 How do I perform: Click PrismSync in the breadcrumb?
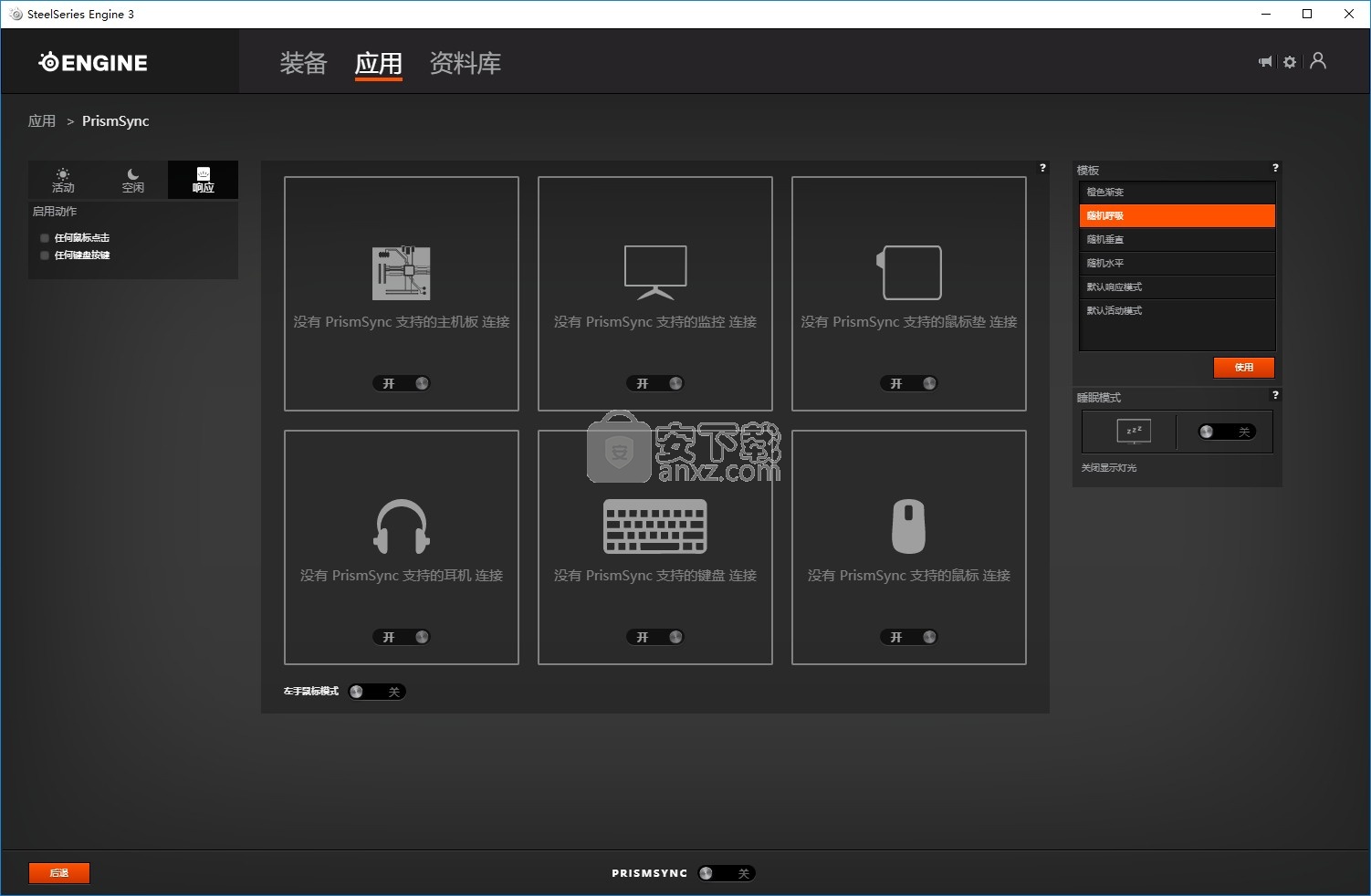[115, 121]
